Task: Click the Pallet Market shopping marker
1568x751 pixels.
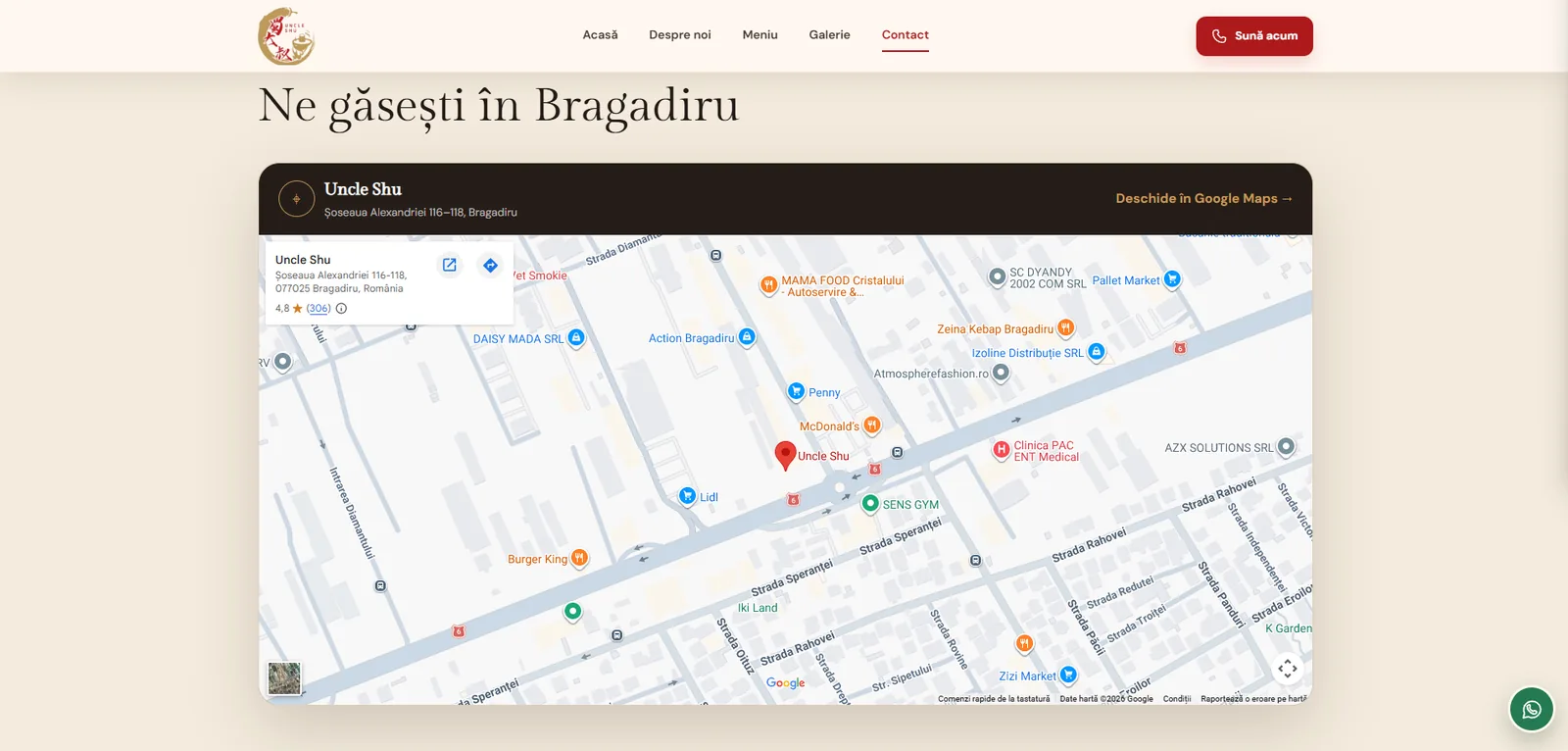Action: click(x=1172, y=279)
